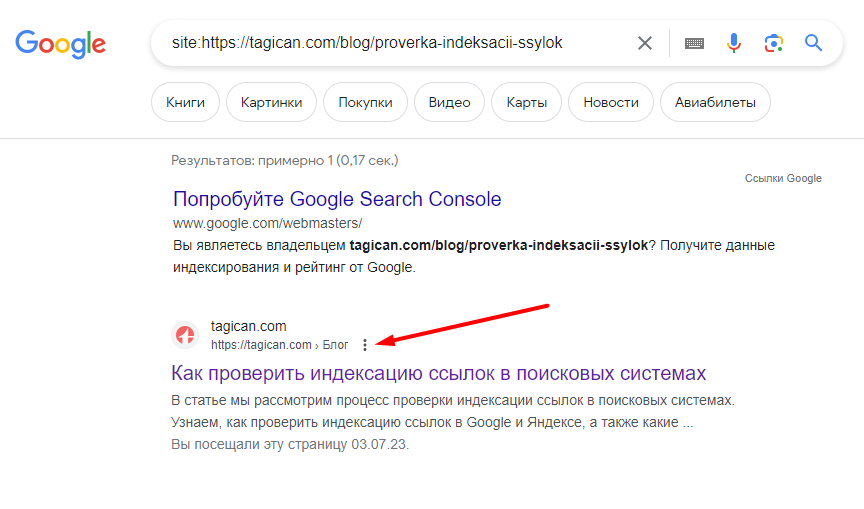Start voice search with microphone icon

(x=734, y=43)
